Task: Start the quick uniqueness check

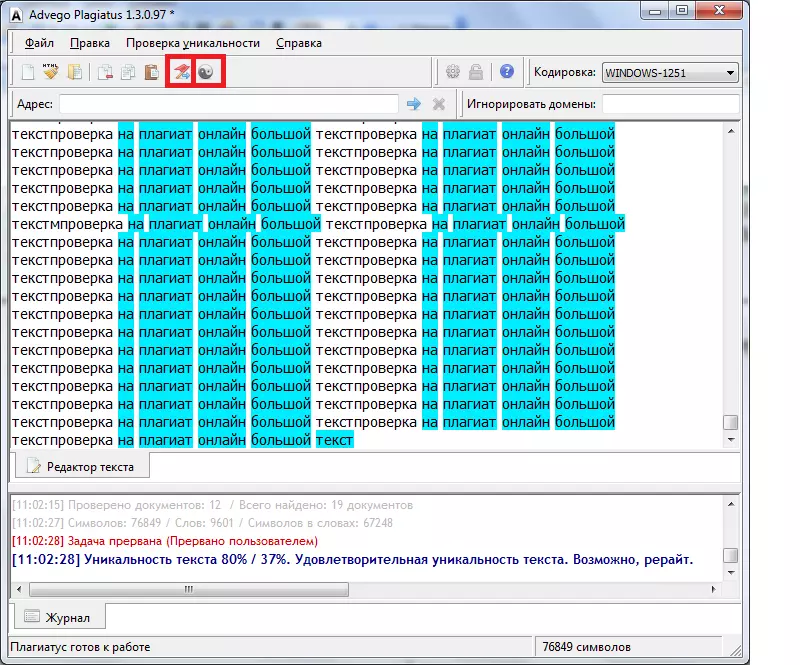Action: [180, 72]
